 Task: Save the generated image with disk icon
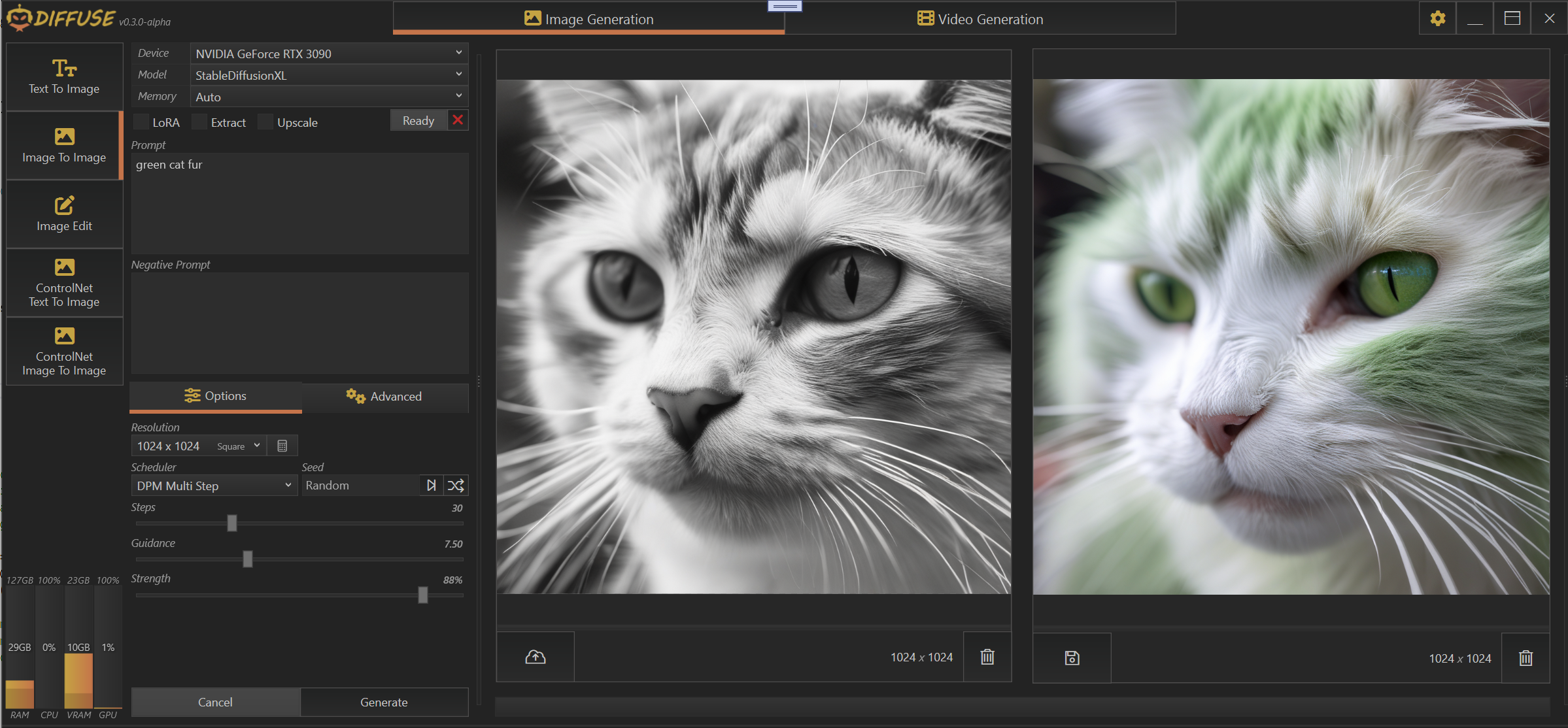1072,658
